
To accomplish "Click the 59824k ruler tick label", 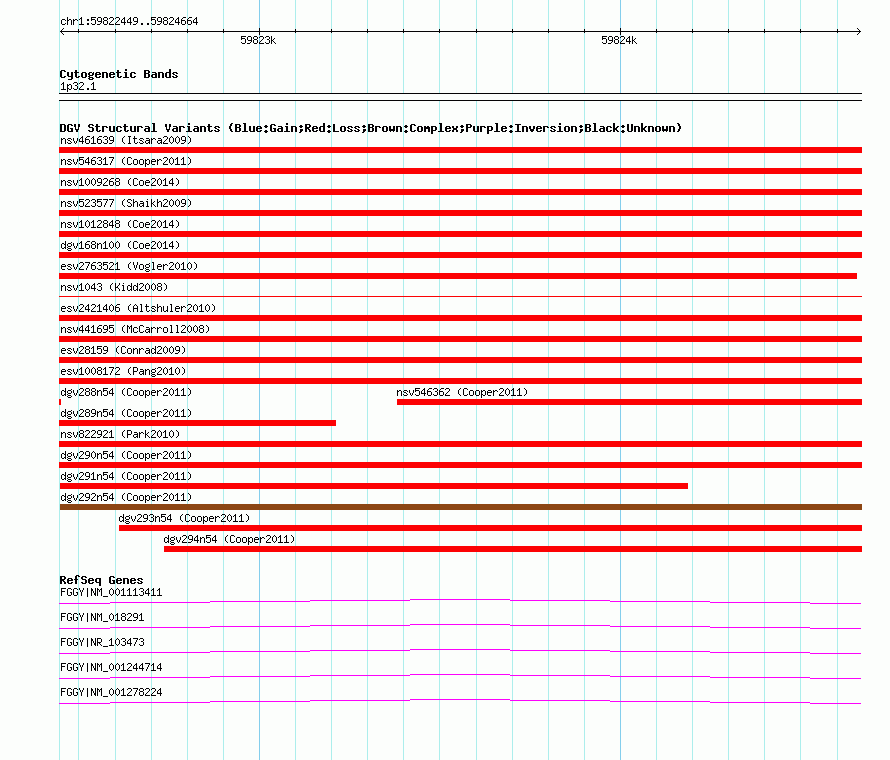I will pyautogui.click(x=619, y=40).
